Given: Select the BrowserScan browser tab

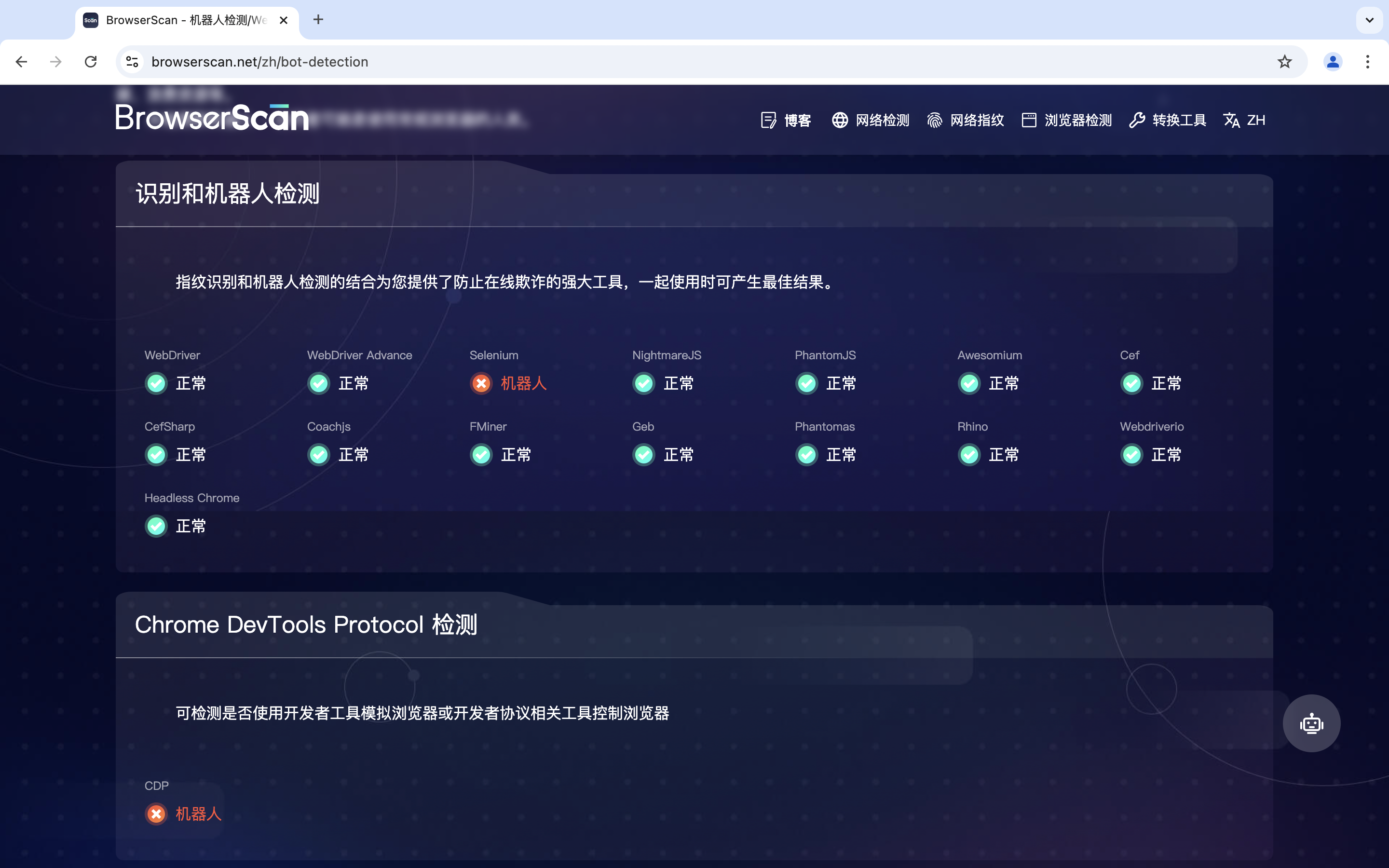Looking at the screenshot, I should pyautogui.click(x=187, y=20).
